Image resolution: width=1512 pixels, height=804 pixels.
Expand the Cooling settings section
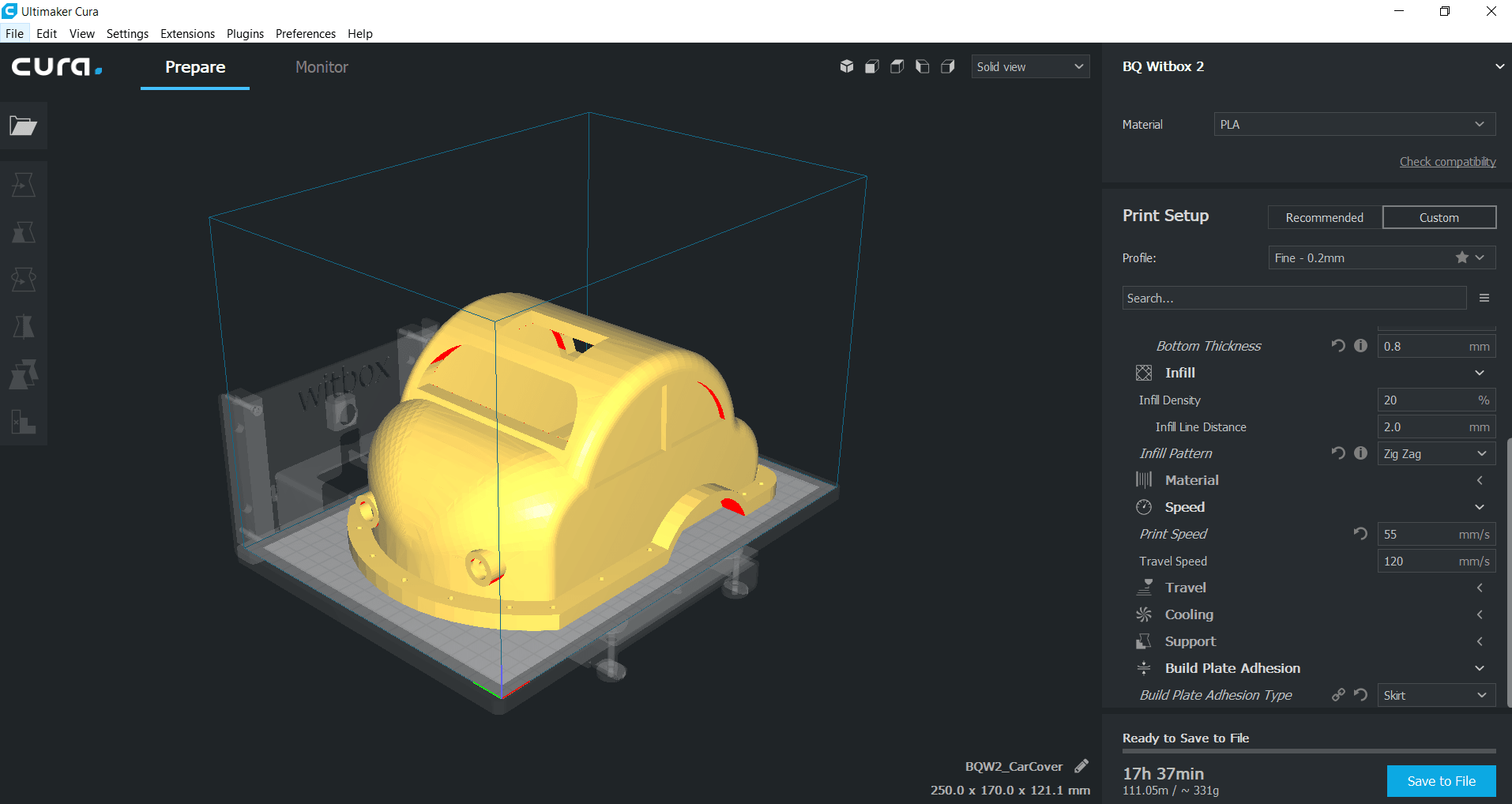tap(1480, 614)
